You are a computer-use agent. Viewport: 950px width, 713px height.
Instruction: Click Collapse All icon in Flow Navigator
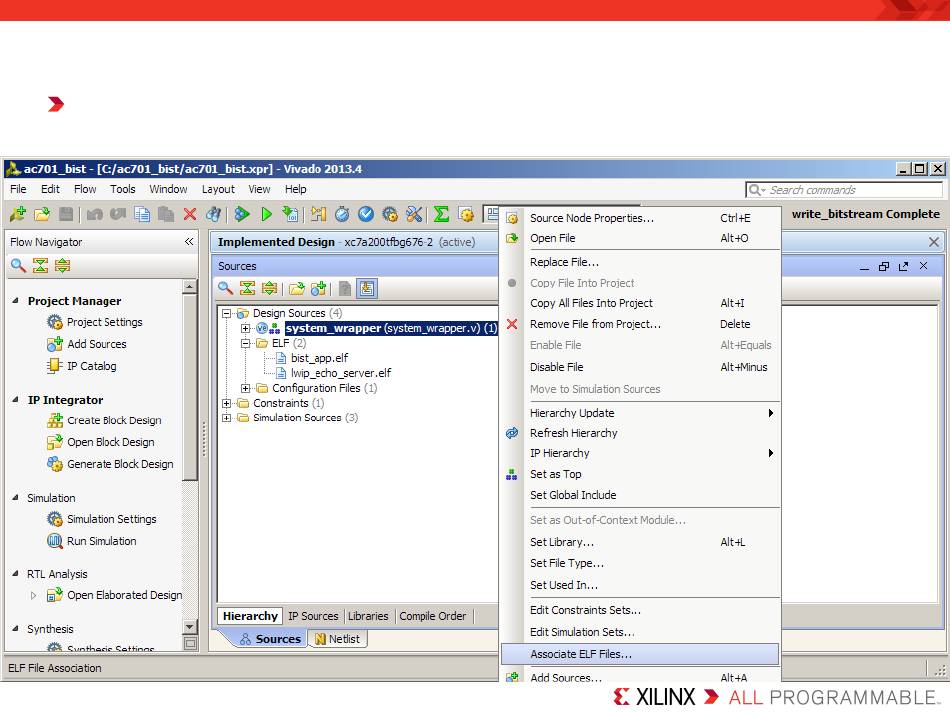point(41,265)
